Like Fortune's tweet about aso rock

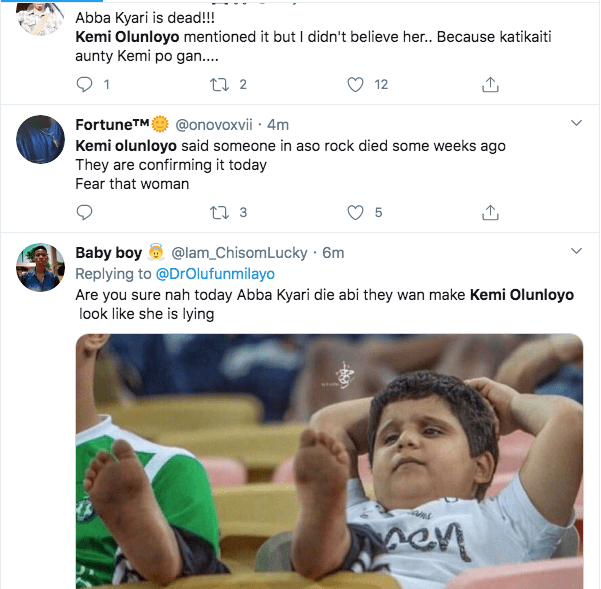(355, 212)
